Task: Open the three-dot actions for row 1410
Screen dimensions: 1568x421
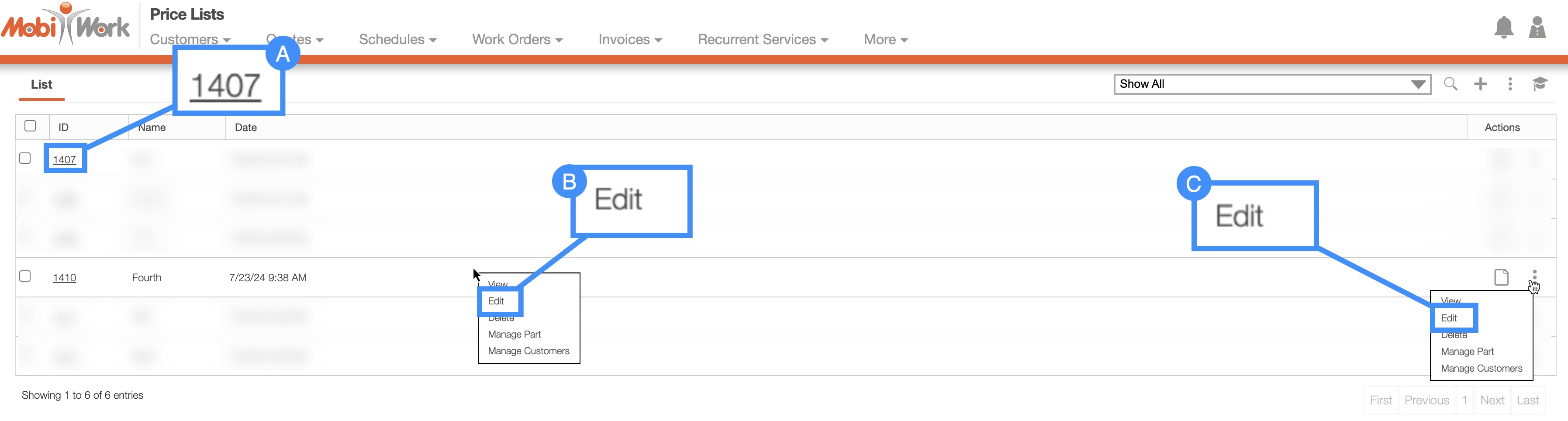Action: click(1534, 276)
